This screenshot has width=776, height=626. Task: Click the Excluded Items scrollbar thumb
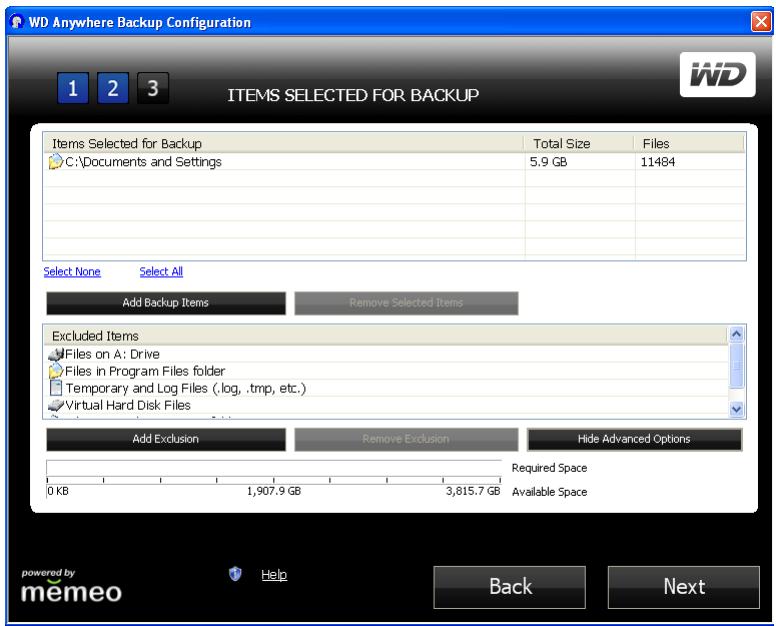(x=736, y=366)
